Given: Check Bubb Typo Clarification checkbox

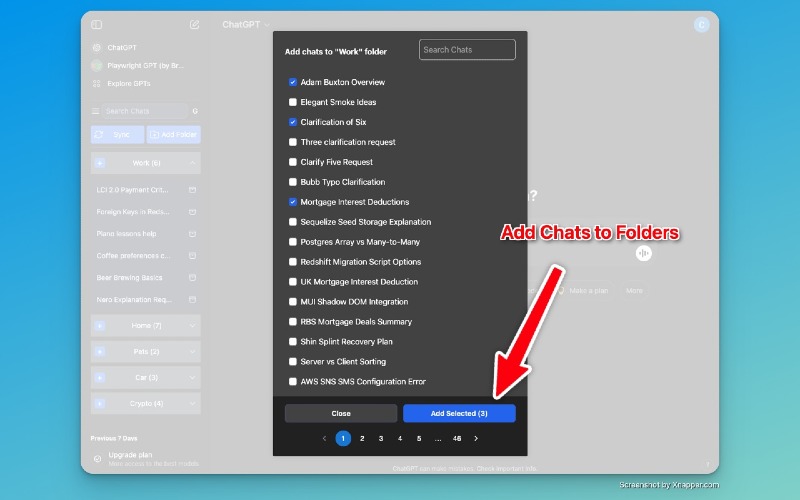Looking at the screenshot, I should coord(292,182).
